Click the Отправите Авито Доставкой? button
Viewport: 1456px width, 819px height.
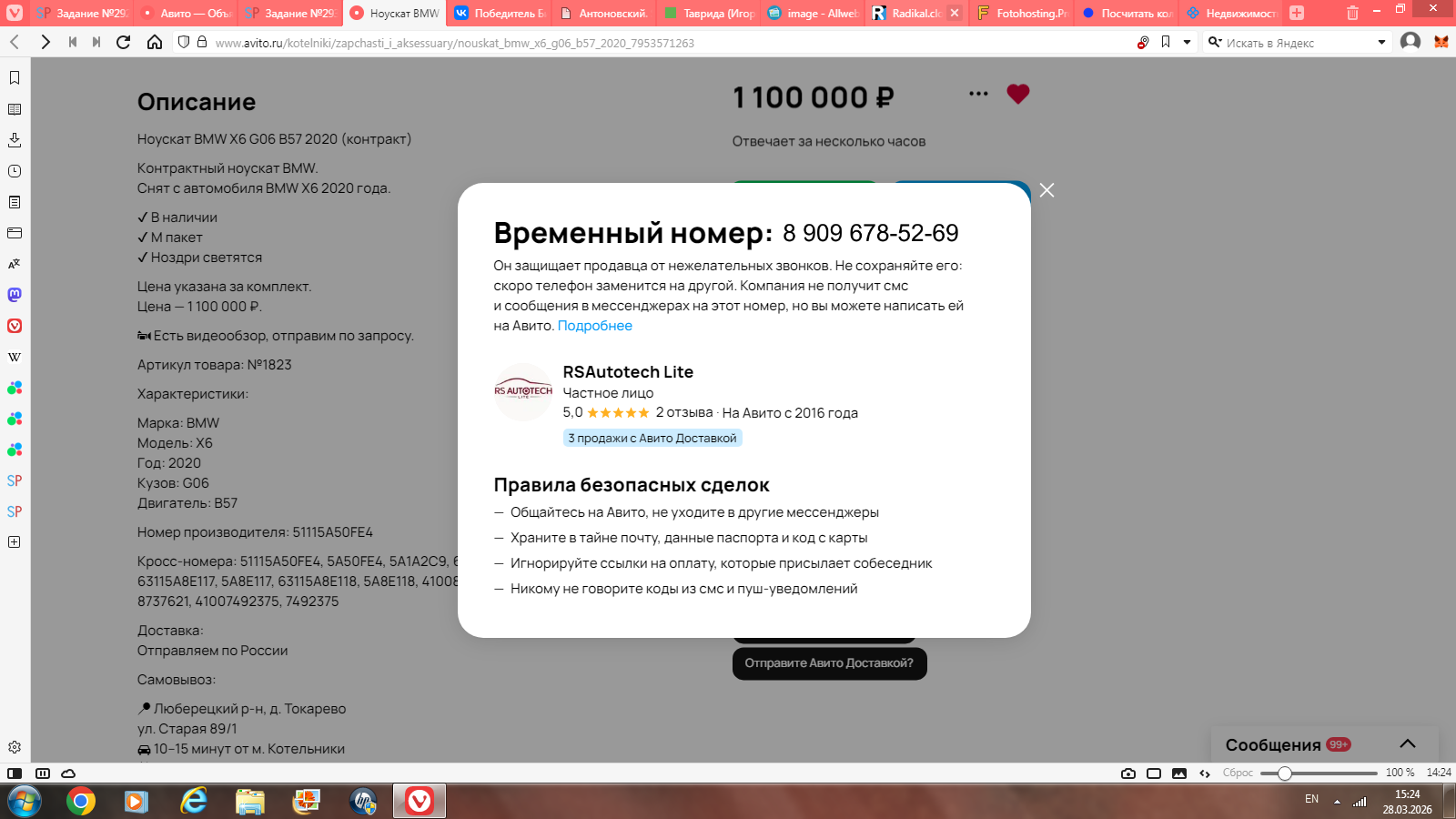(x=829, y=663)
